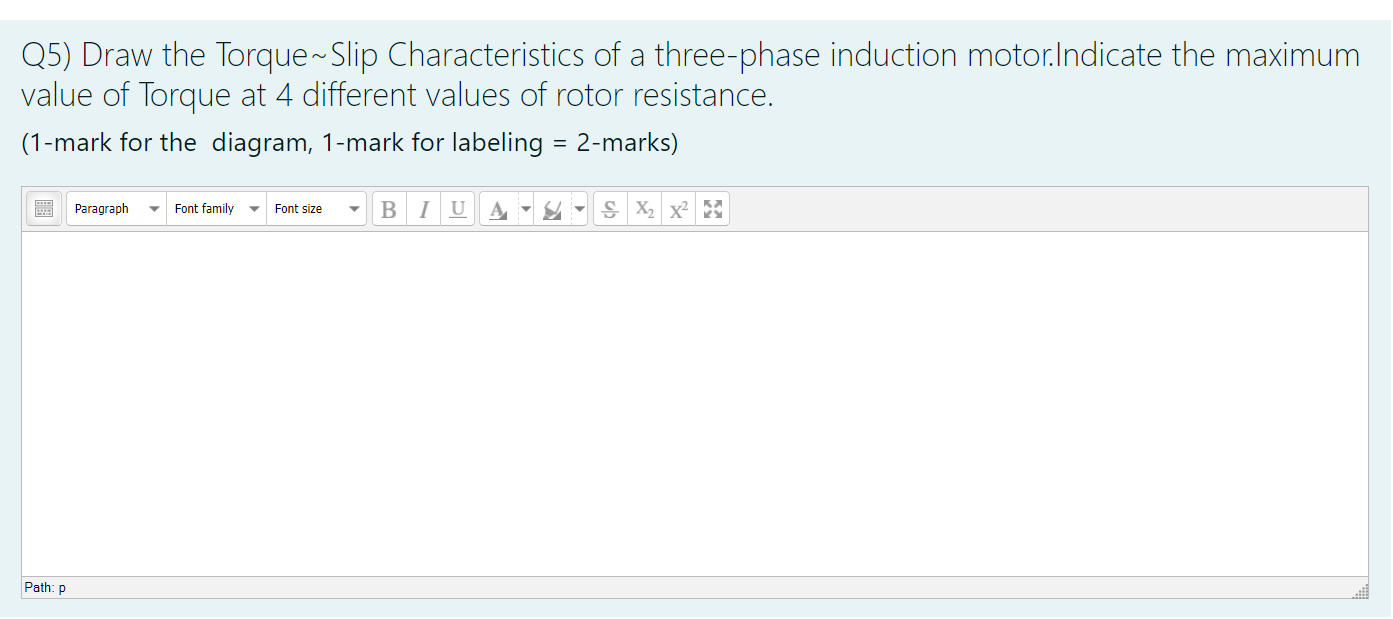Open the text colour palette arrow

(527, 208)
